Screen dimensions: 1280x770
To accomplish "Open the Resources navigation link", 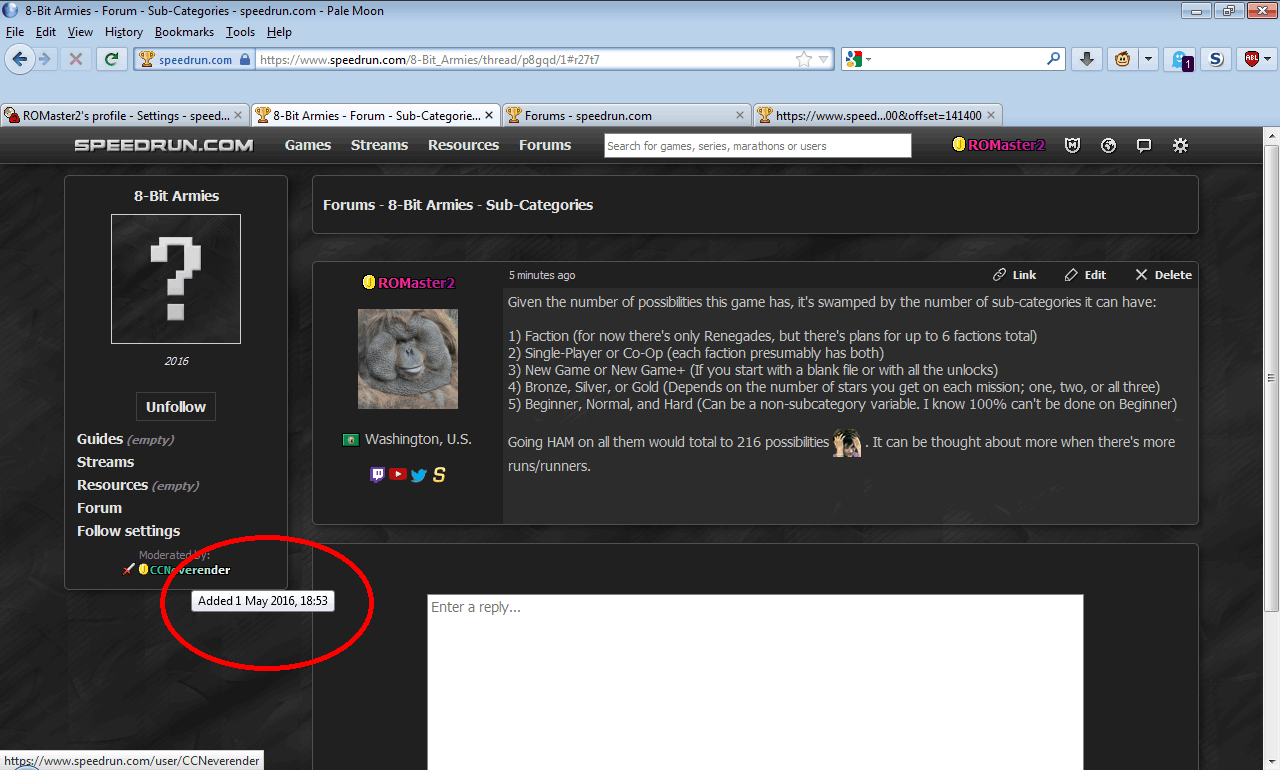I will click(463, 145).
